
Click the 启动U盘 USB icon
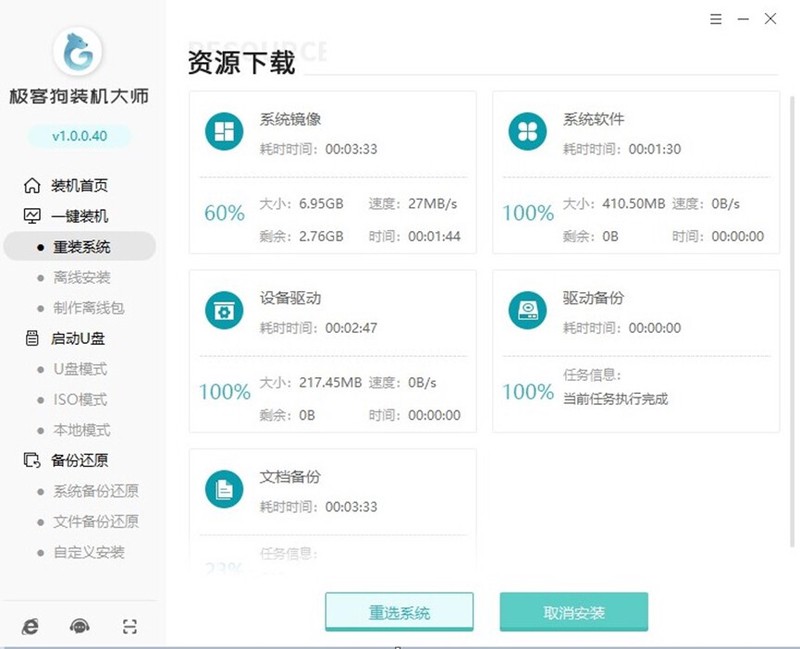click(32, 338)
